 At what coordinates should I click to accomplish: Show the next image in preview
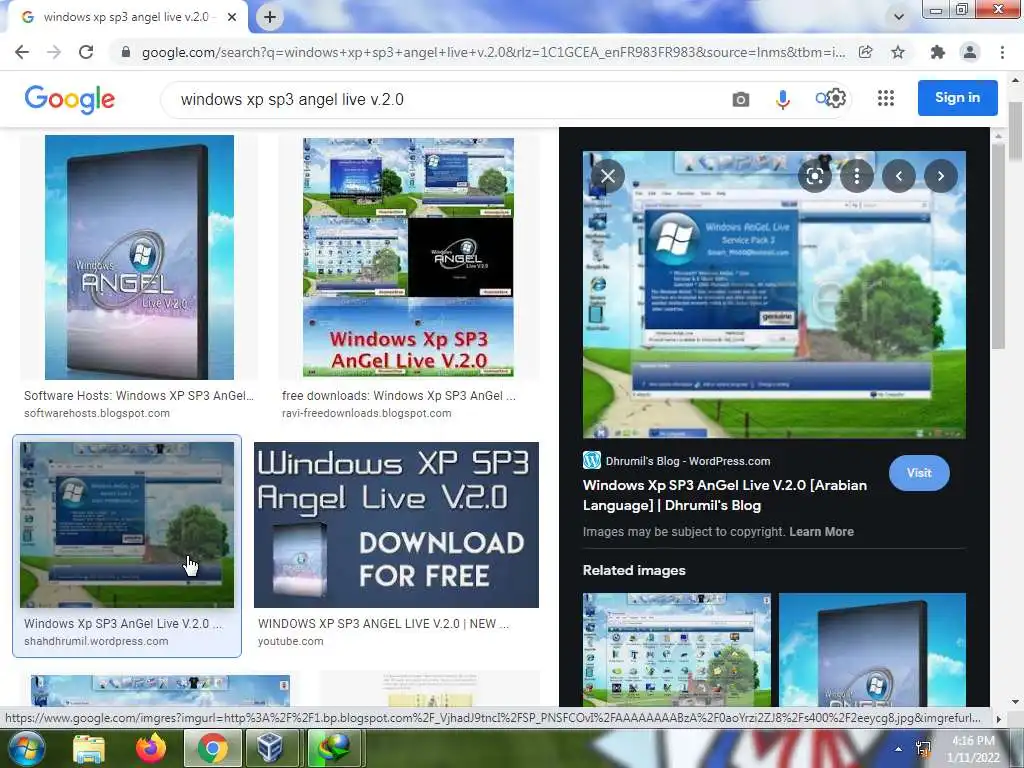point(940,176)
